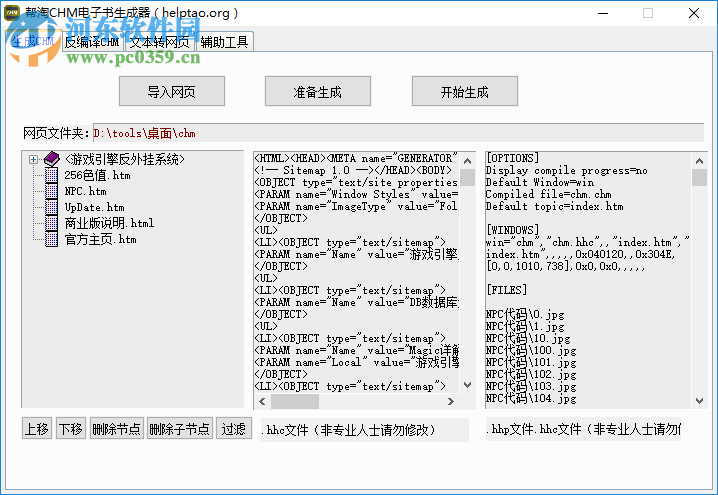Viewport: 718px width, 495px height.
Task: Click the page icon beside NPC.htm
Action: coord(51,191)
